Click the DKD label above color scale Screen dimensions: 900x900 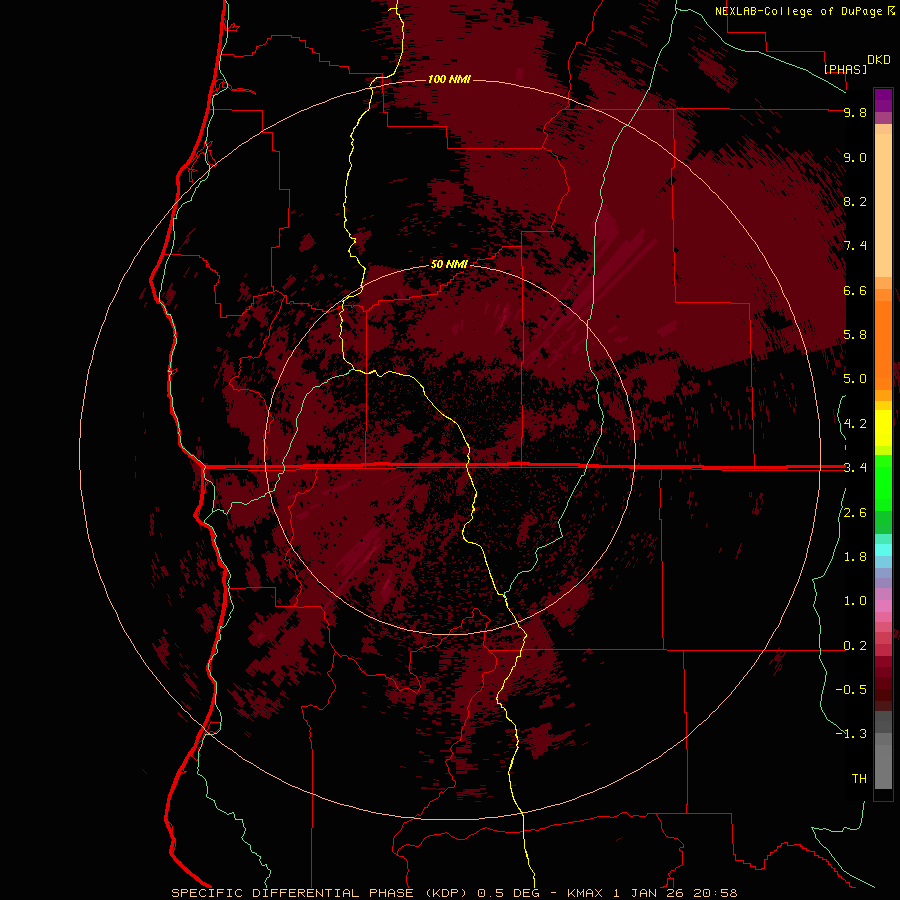[879, 60]
